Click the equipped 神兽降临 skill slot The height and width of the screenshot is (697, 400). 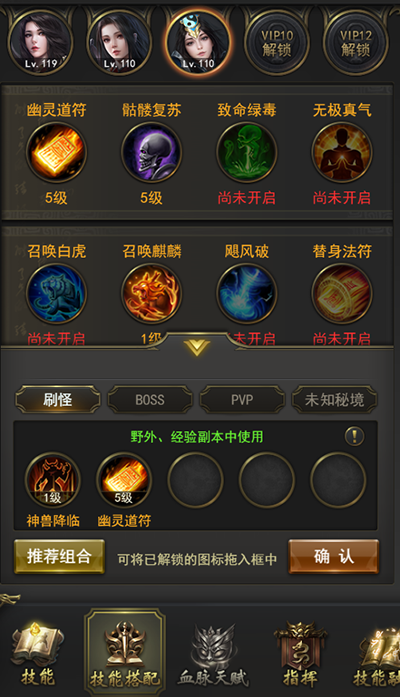pyautogui.click(x=53, y=480)
